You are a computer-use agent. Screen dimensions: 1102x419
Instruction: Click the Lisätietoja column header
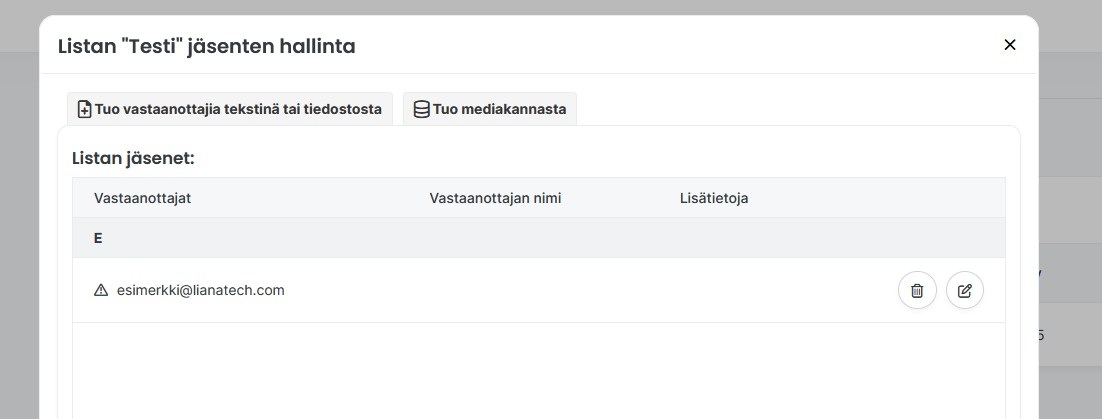click(714, 198)
